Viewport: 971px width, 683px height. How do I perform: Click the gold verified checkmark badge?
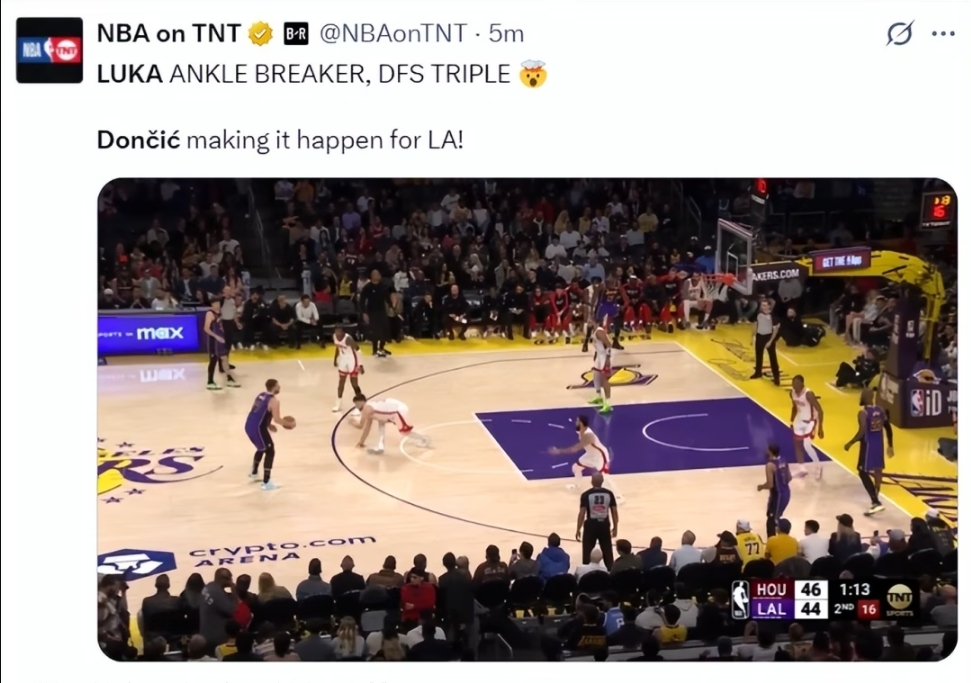[261, 33]
